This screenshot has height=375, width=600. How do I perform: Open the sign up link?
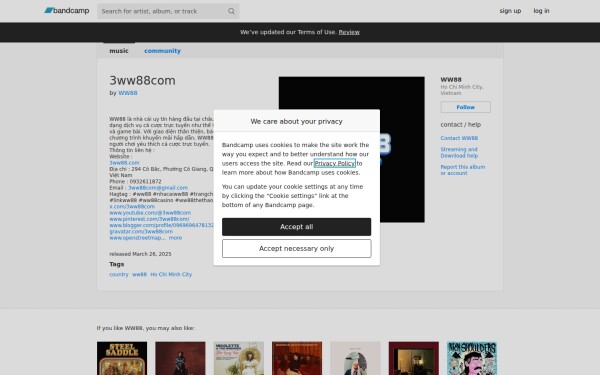coord(510,11)
